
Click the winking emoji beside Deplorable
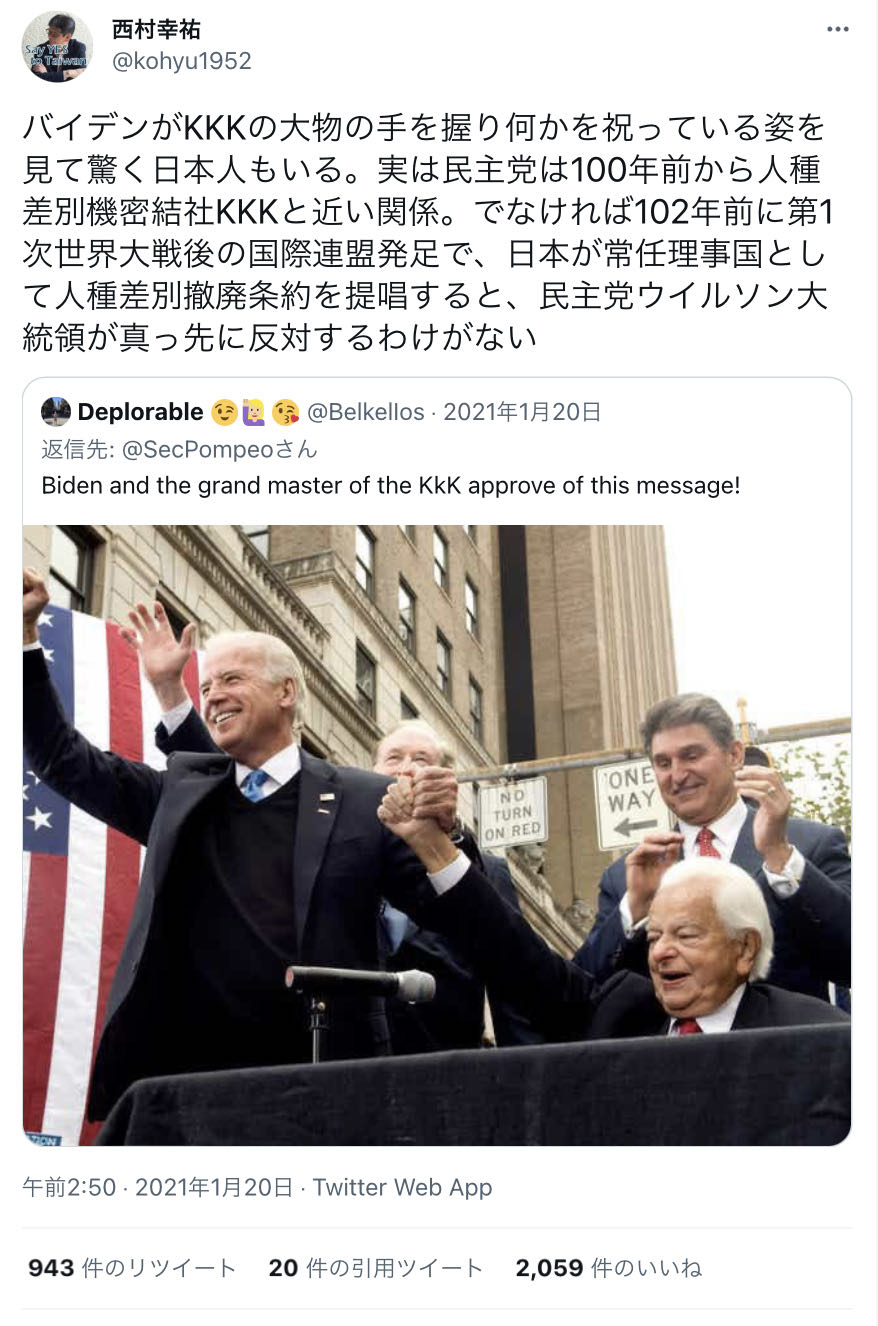[x=223, y=411]
